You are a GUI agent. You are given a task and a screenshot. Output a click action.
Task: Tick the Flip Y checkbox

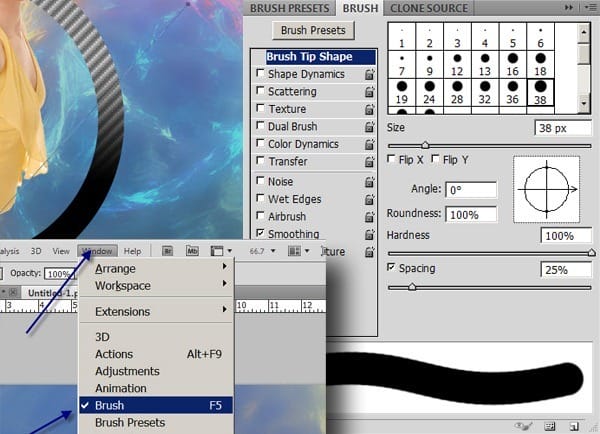click(x=435, y=158)
